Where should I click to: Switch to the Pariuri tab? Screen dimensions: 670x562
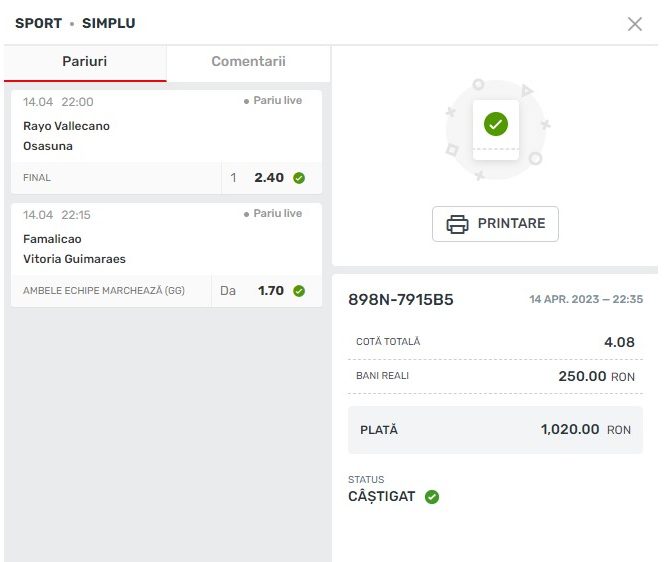[85, 62]
